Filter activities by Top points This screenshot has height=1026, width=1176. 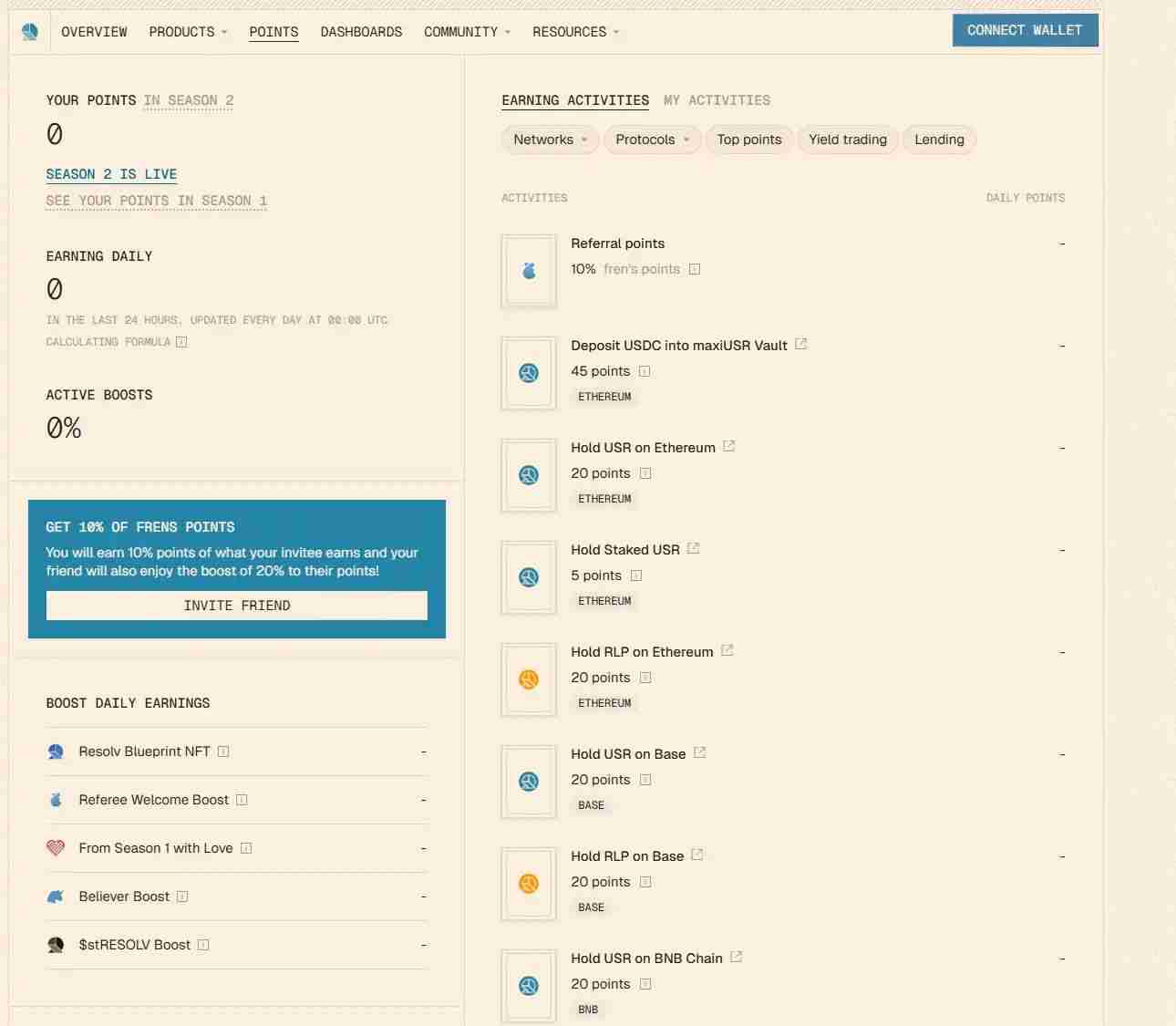pos(749,140)
